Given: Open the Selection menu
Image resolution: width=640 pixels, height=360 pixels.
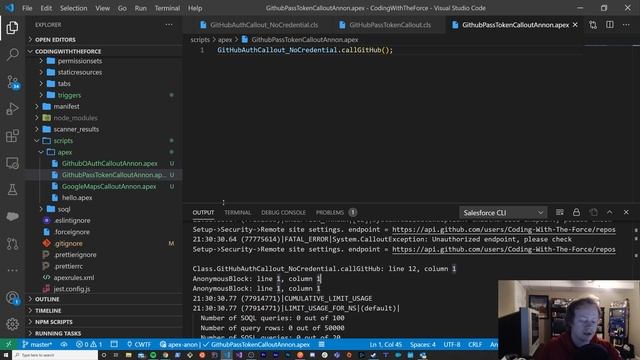Looking at the screenshot, I should point(73,8).
